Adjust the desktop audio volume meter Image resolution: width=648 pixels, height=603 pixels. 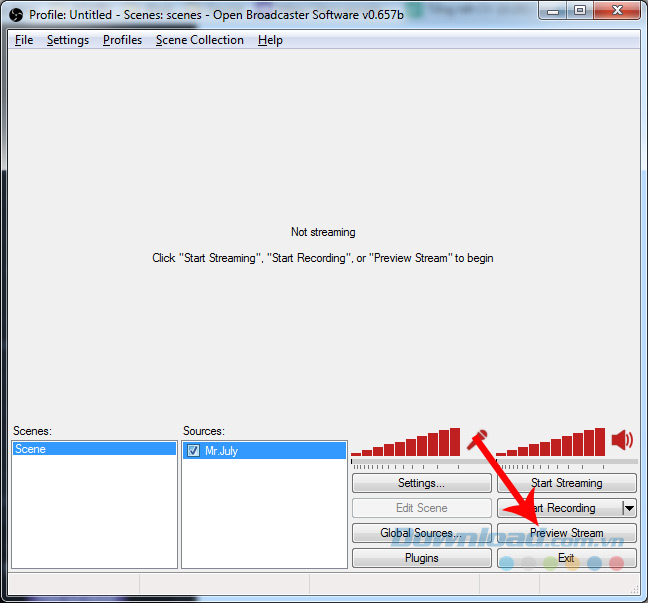point(550,442)
